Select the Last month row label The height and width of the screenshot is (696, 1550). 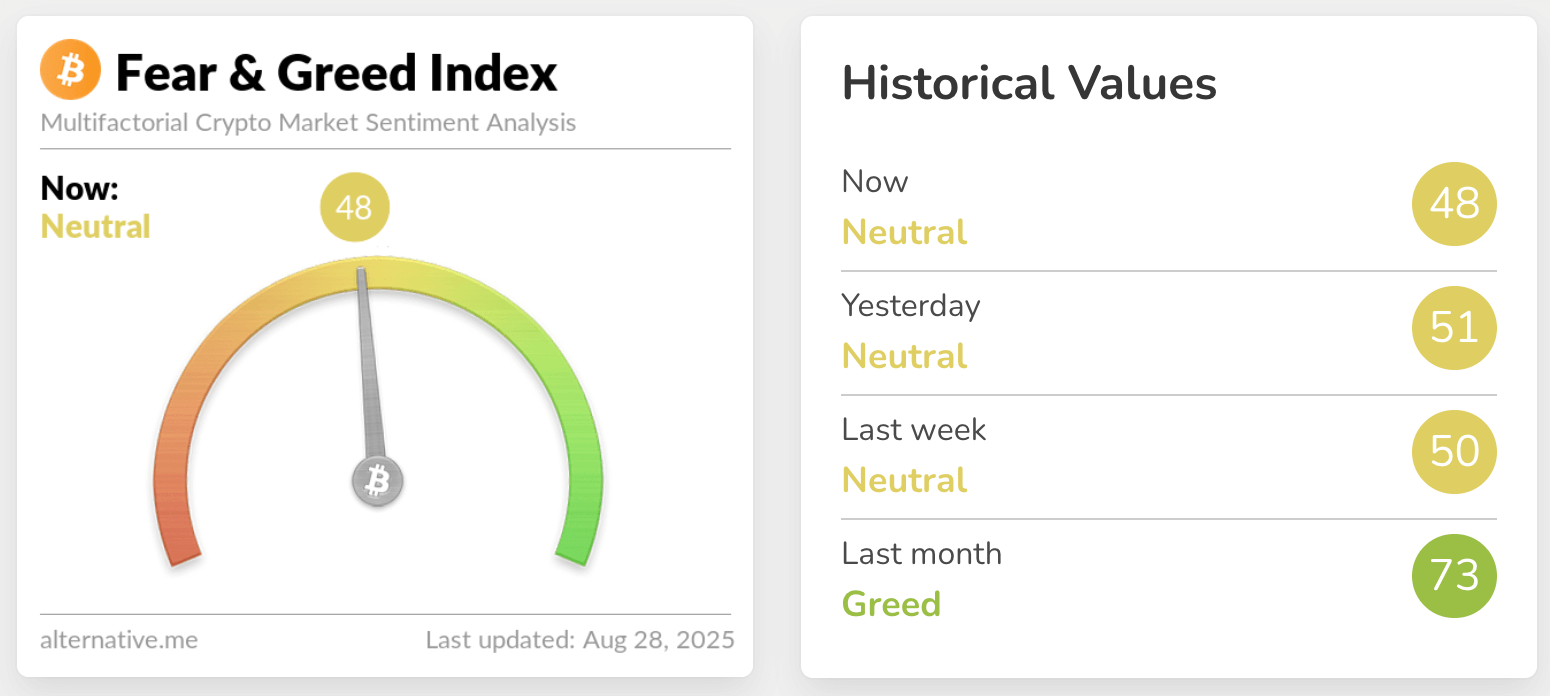pyautogui.click(x=921, y=553)
